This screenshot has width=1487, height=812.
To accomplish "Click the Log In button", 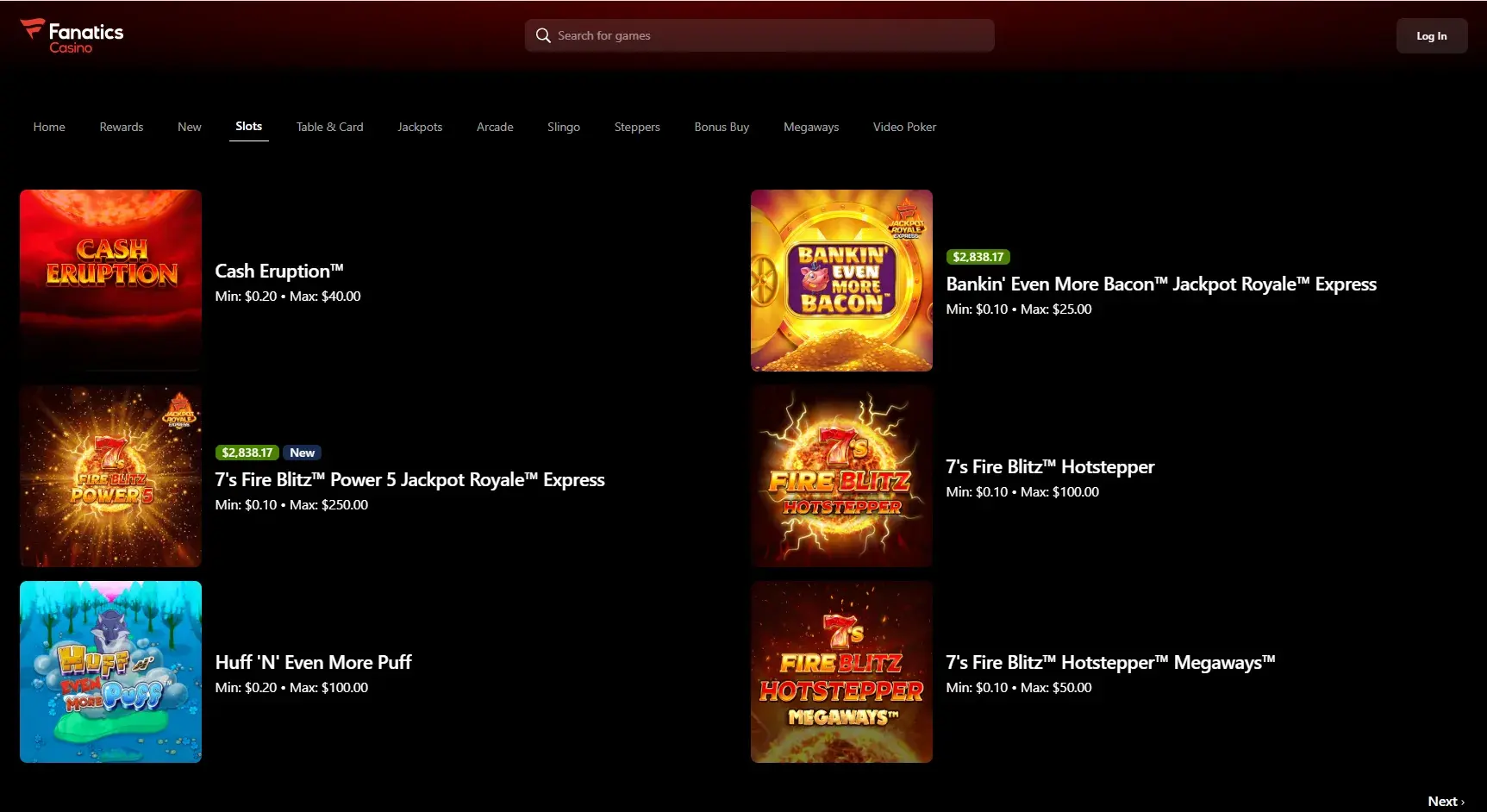I will 1432,36.
